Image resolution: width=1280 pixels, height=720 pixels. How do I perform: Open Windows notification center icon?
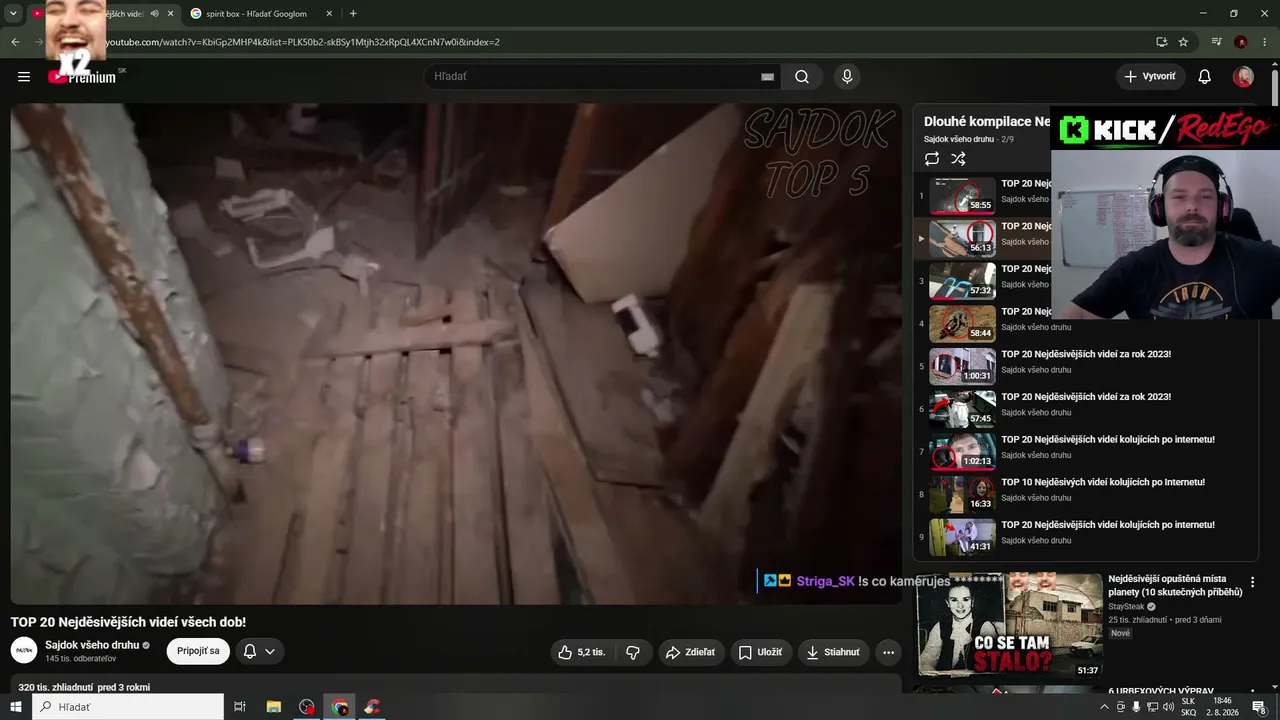click(1259, 707)
